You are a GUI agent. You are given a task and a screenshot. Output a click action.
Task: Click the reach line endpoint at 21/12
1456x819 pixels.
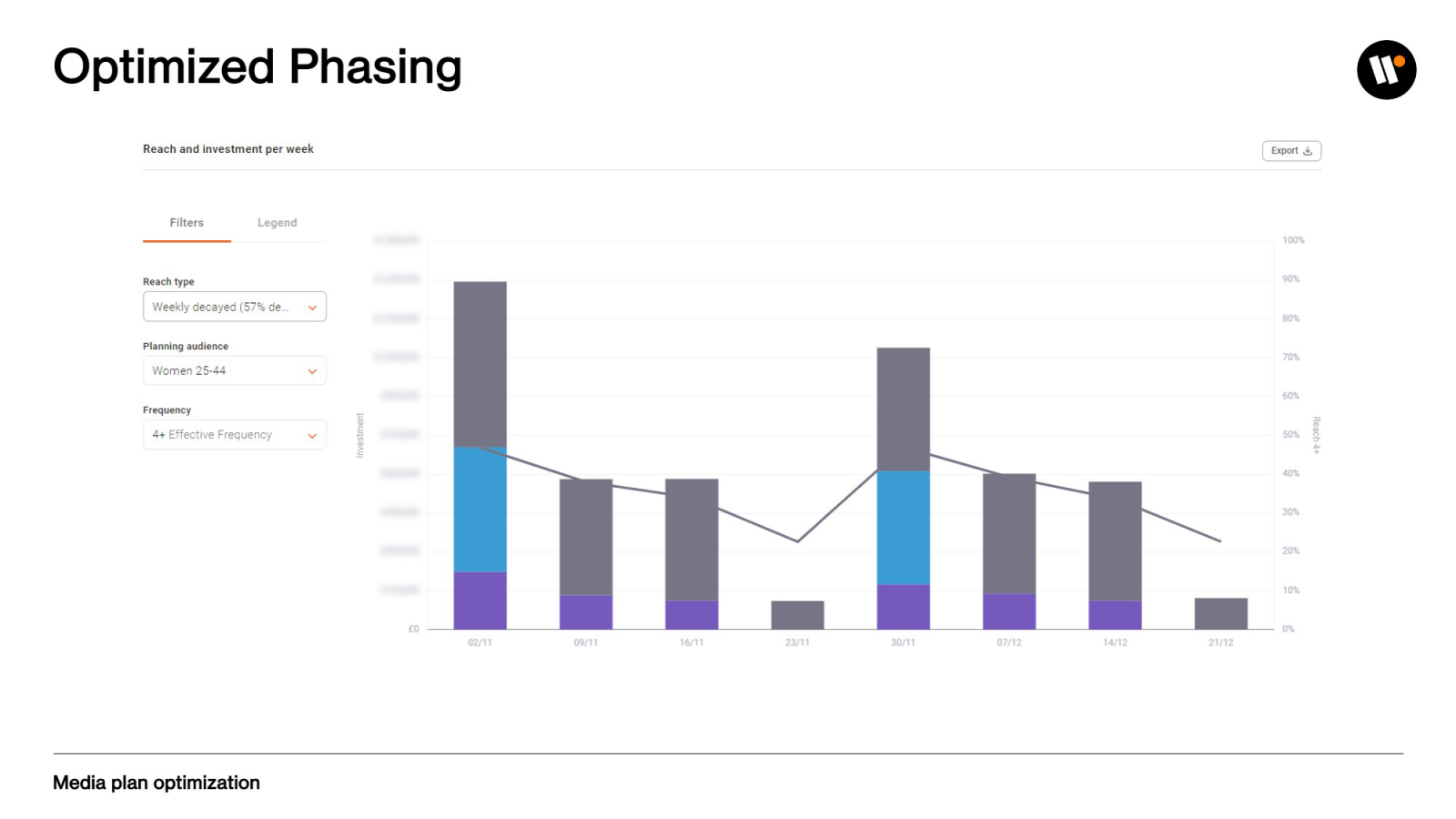pos(1220,541)
